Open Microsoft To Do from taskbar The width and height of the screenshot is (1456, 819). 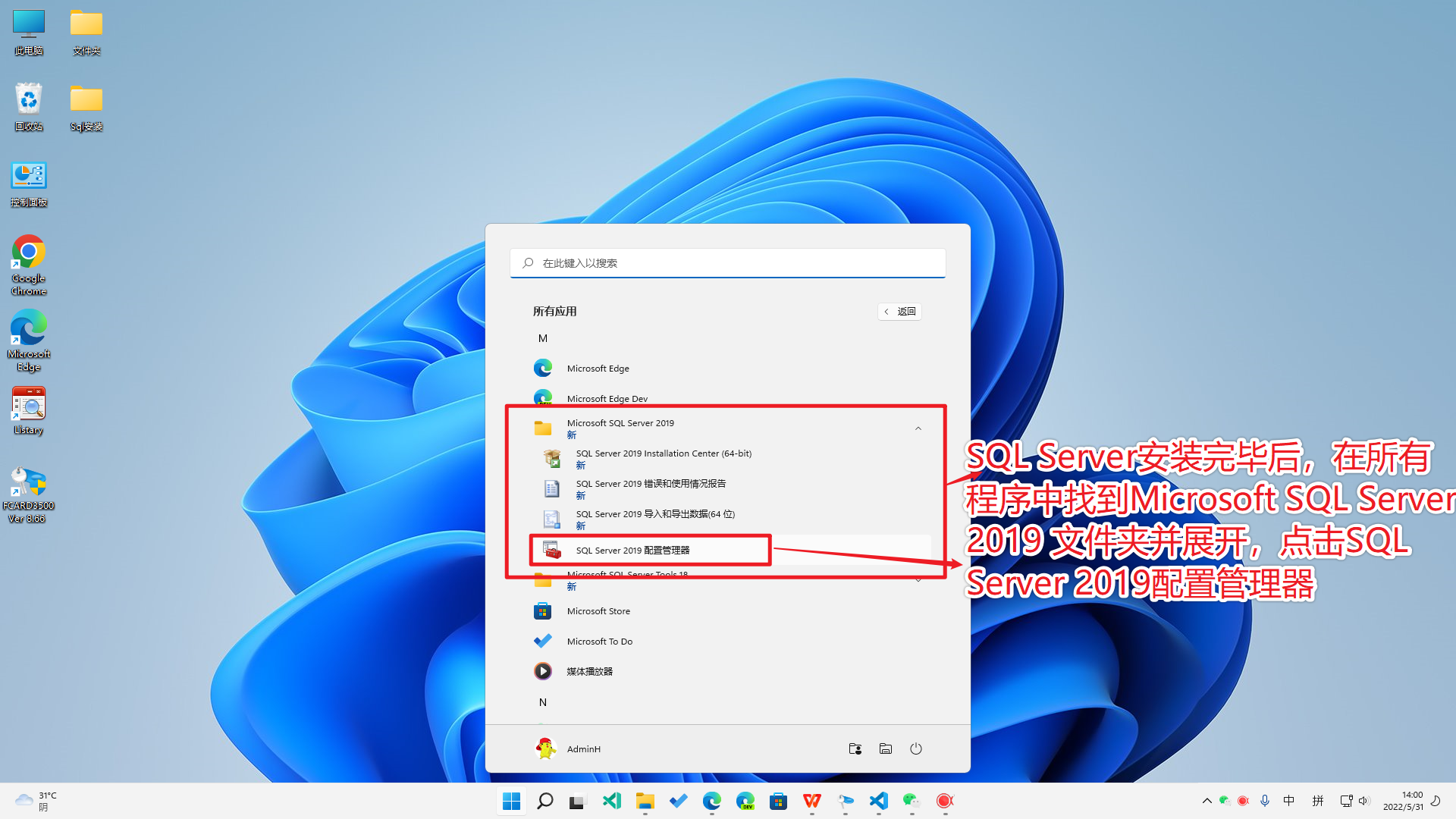[678, 801]
